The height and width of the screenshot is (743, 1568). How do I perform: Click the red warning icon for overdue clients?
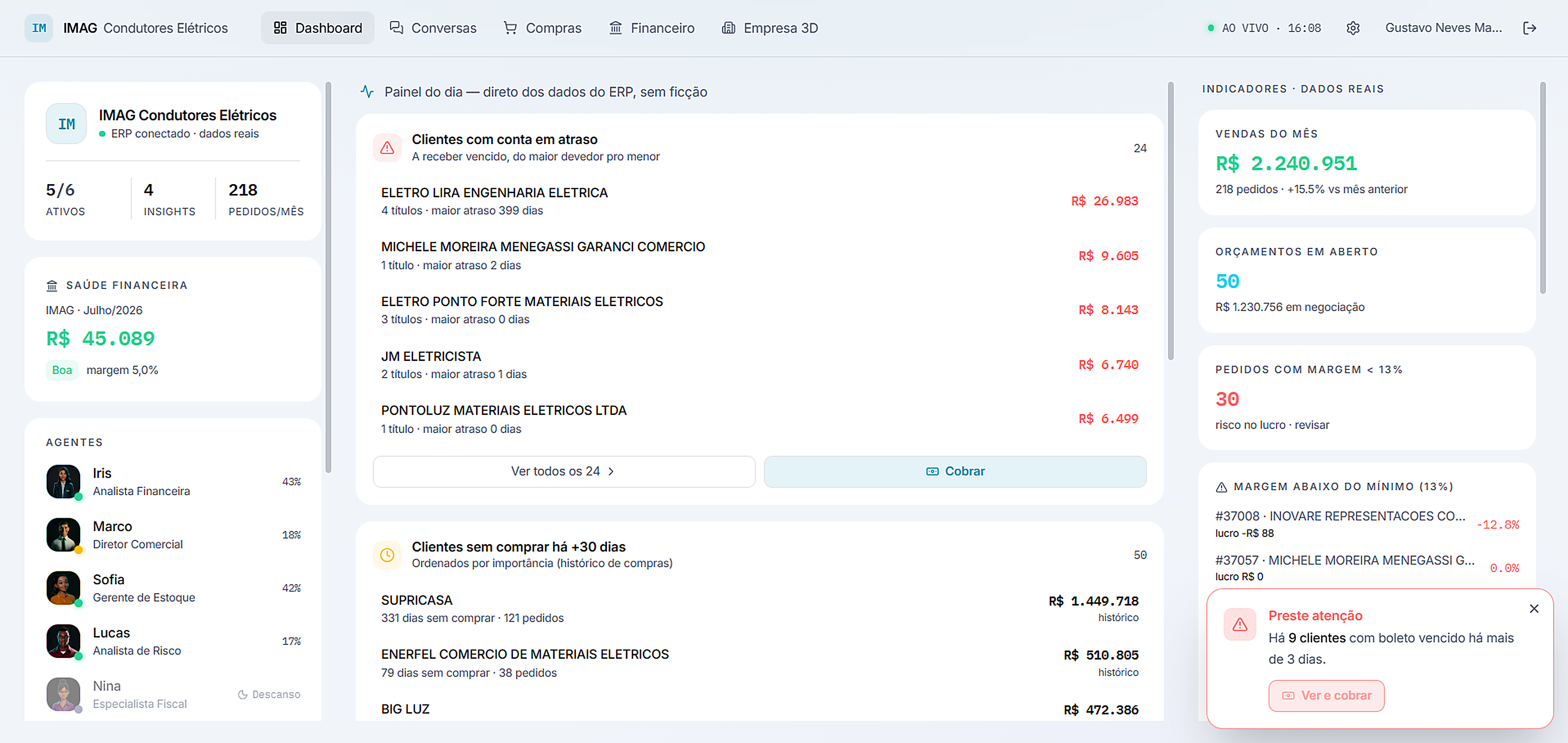click(x=387, y=148)
